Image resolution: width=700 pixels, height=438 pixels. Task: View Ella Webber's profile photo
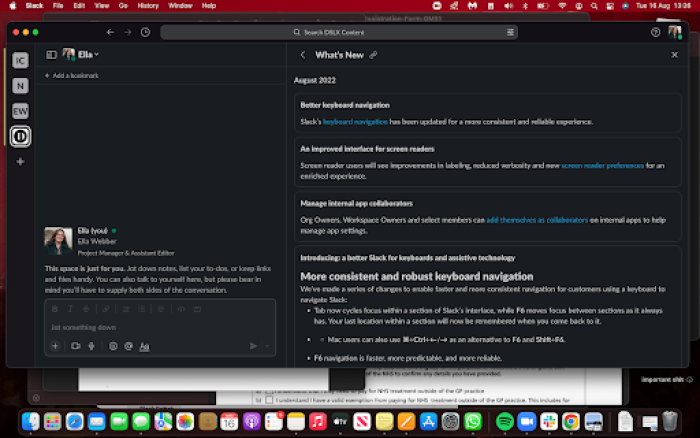coord(58,241)
